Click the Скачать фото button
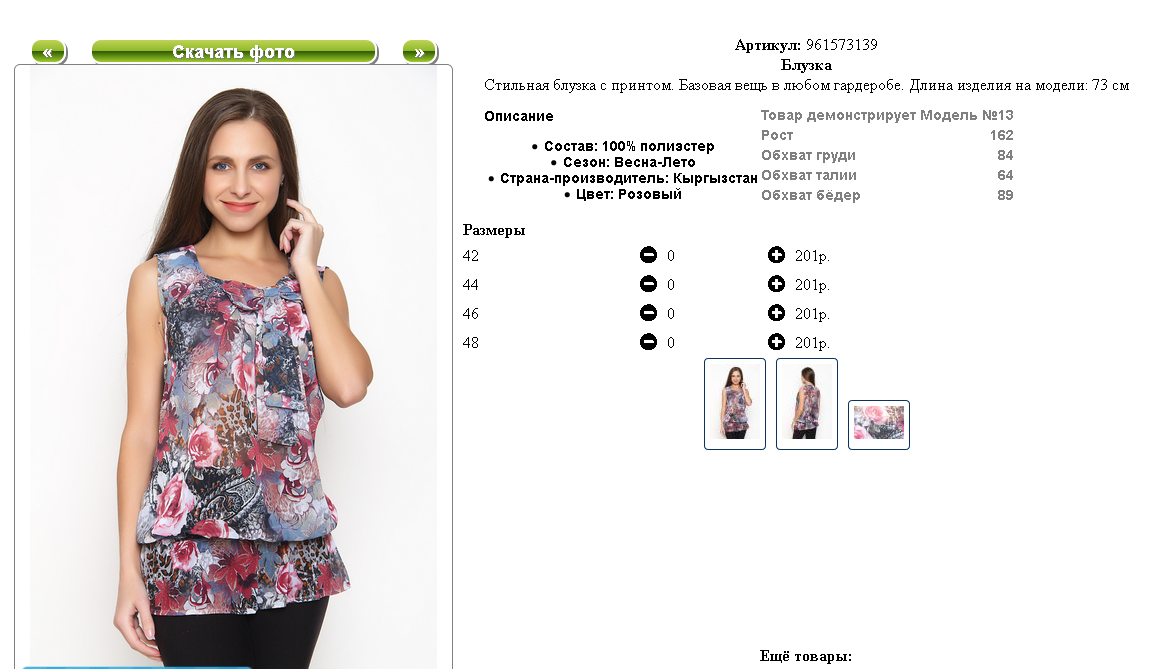Image resolution: width=1174 pixels, height=669 pixels. [234, 52]
